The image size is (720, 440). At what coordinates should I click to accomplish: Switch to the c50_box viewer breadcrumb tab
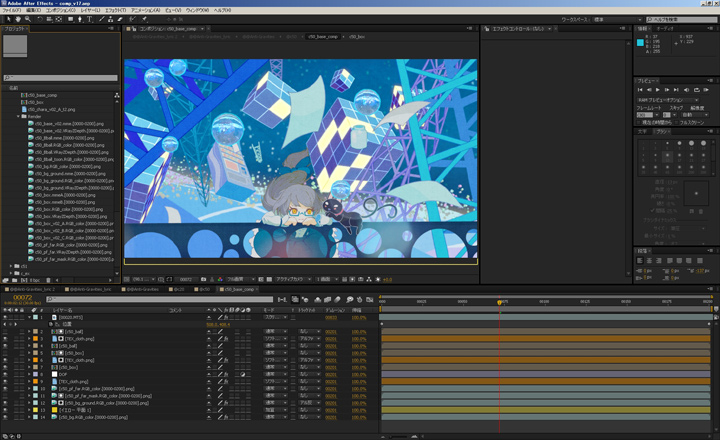coord(357,36)
